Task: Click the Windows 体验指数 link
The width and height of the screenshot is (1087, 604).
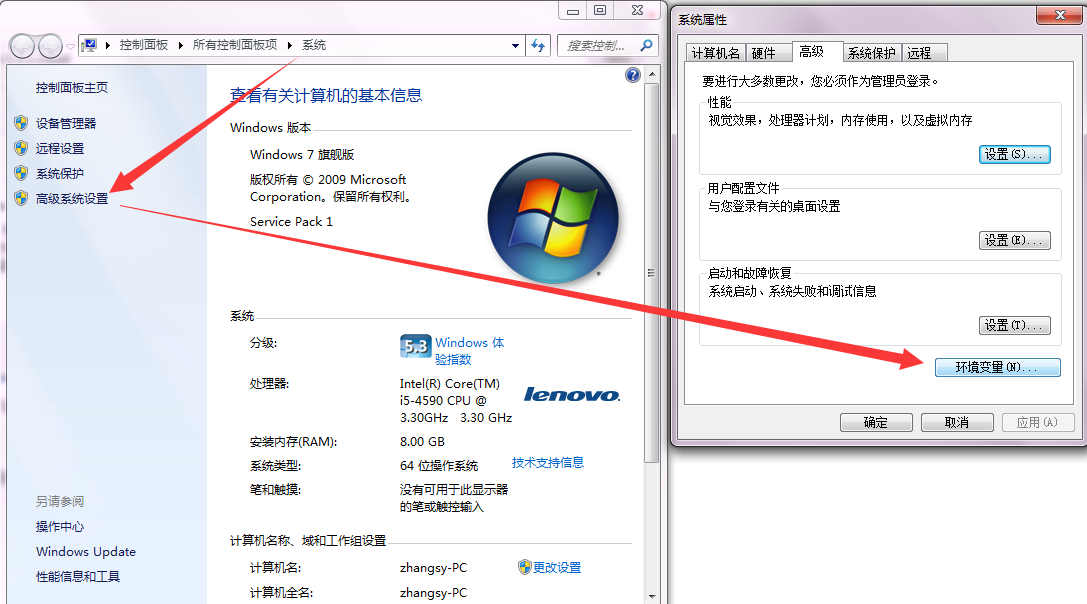Action: point(469,351)
